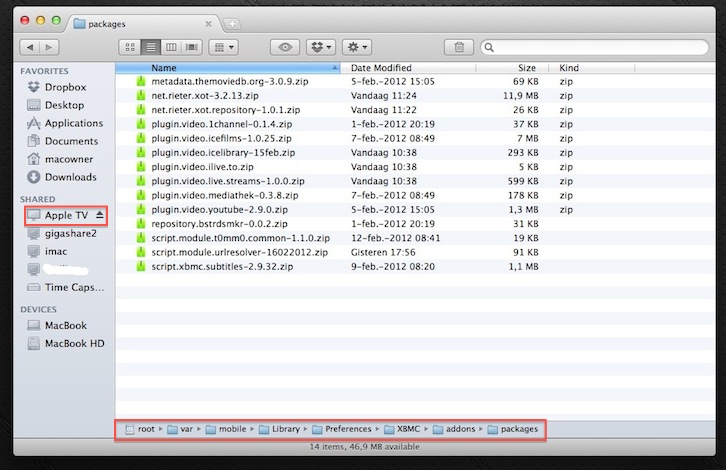Open the item arrangement dropdown

coord(225,47)
